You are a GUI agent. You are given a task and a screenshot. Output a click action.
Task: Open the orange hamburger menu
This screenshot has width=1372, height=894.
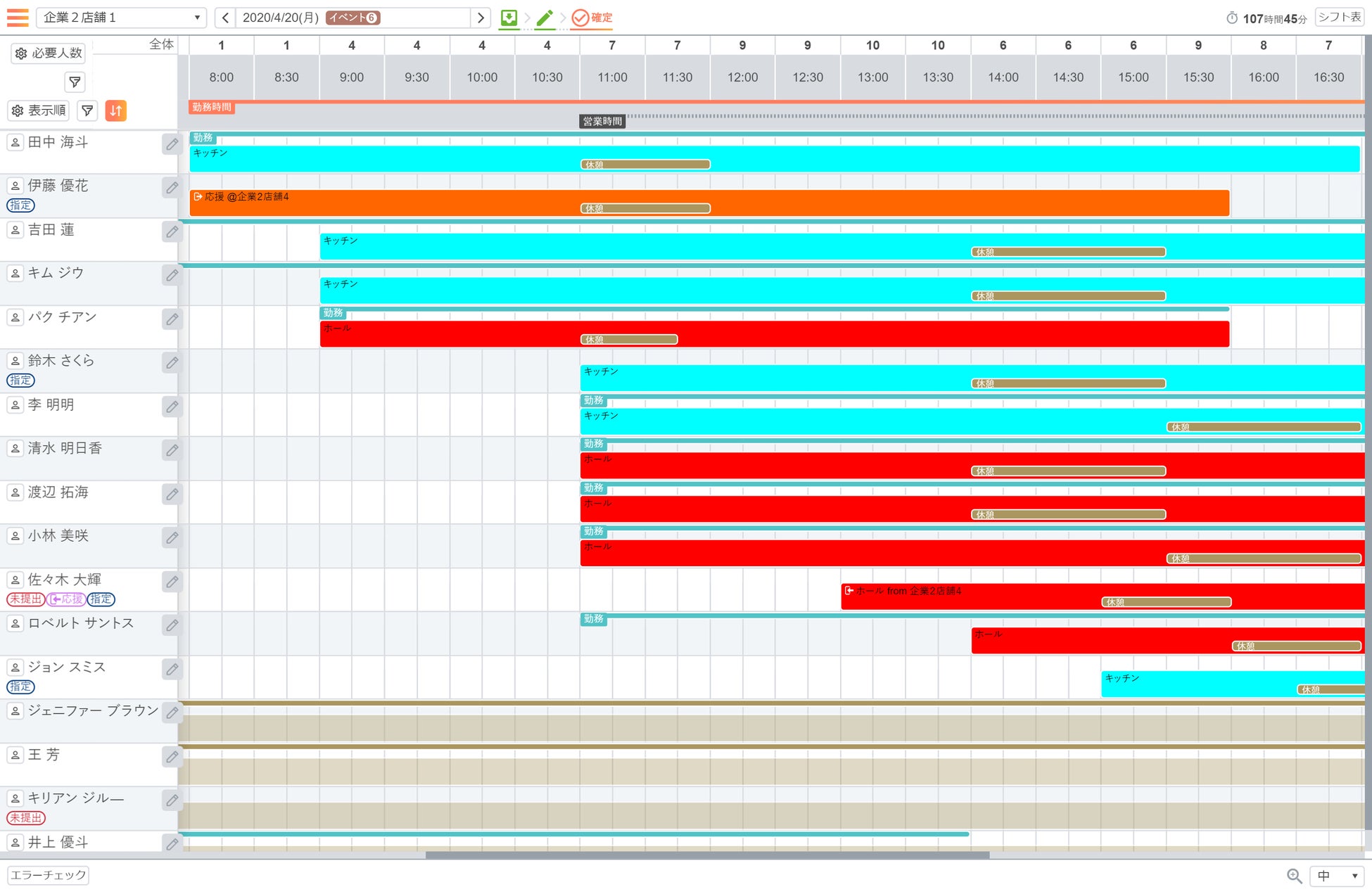[x=18, y=17]
